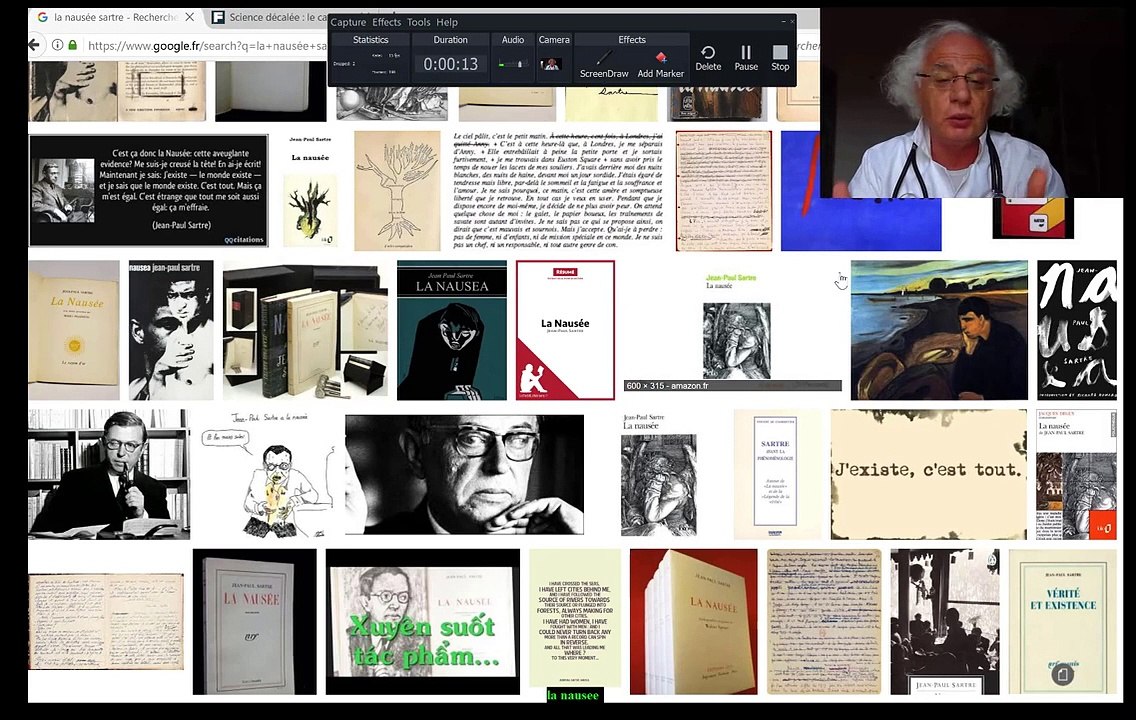1136x720 pixels.
Task: Open the green-text quote 'I have crossed the seas'
Action: 575,618
